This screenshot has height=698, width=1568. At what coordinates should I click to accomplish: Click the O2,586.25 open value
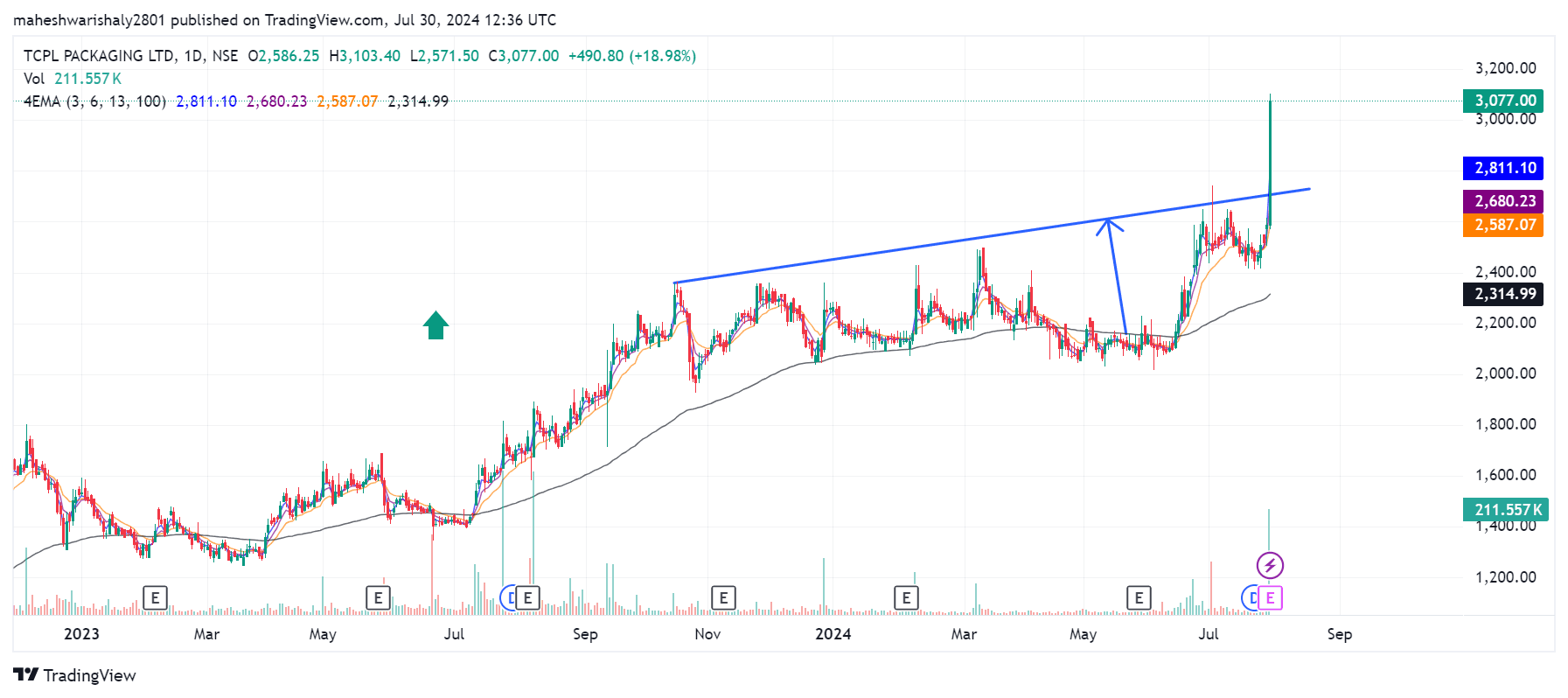coord(283,56)
